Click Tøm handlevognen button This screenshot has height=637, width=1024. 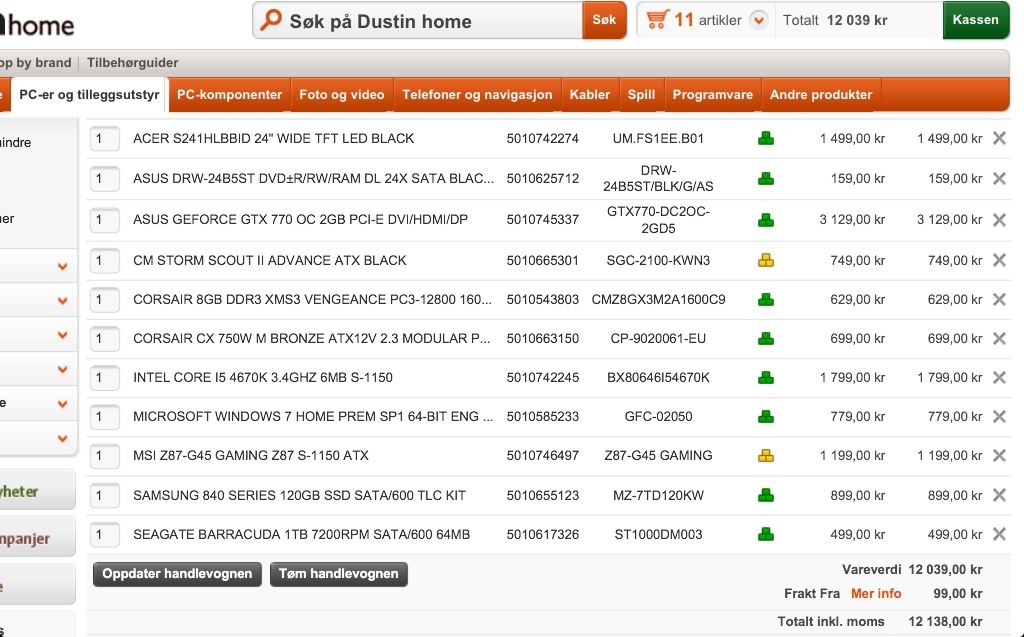[x=338, y=574]
